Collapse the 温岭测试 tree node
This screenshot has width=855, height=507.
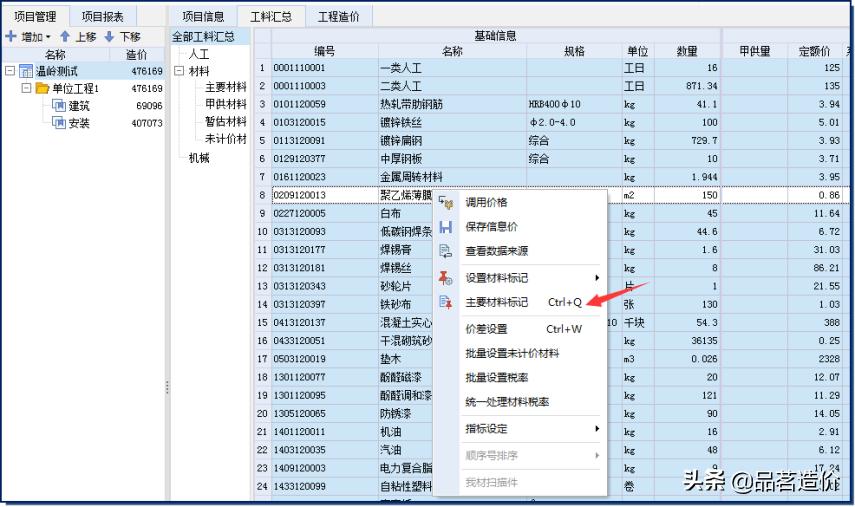coord(10,71)
